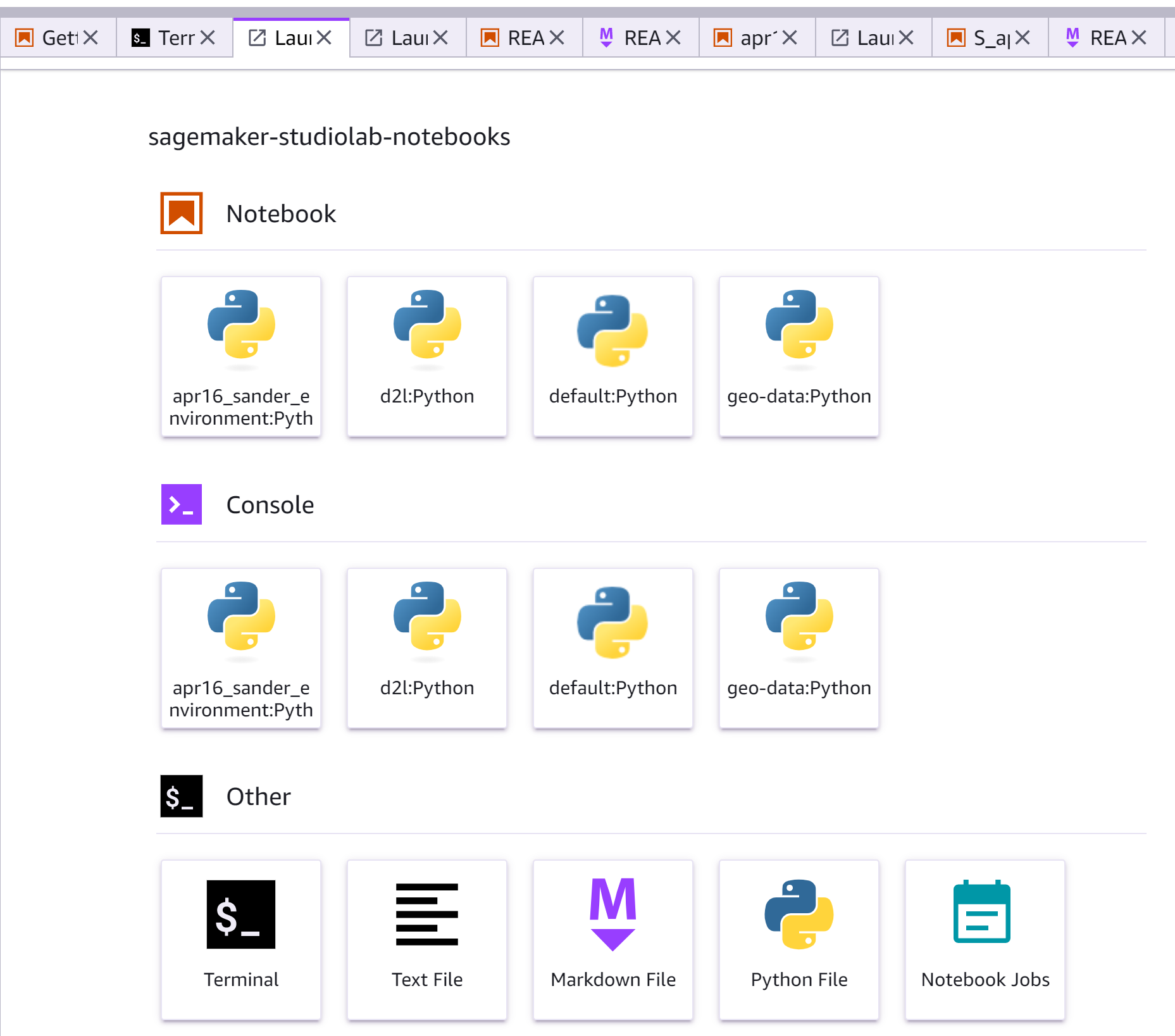Close the Laur tab before S_ap

click(905, 38)
